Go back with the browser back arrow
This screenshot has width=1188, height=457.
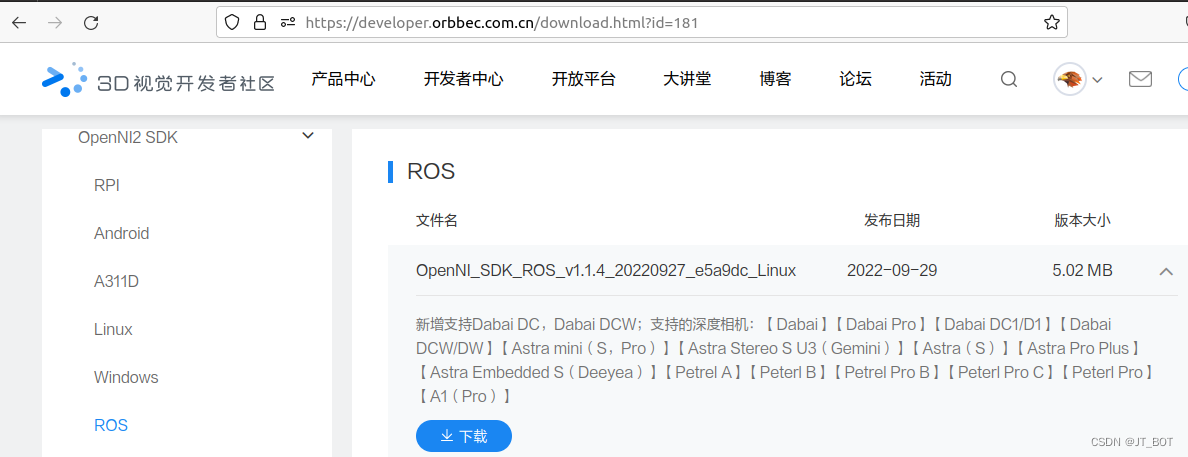(x=19, y=23)
